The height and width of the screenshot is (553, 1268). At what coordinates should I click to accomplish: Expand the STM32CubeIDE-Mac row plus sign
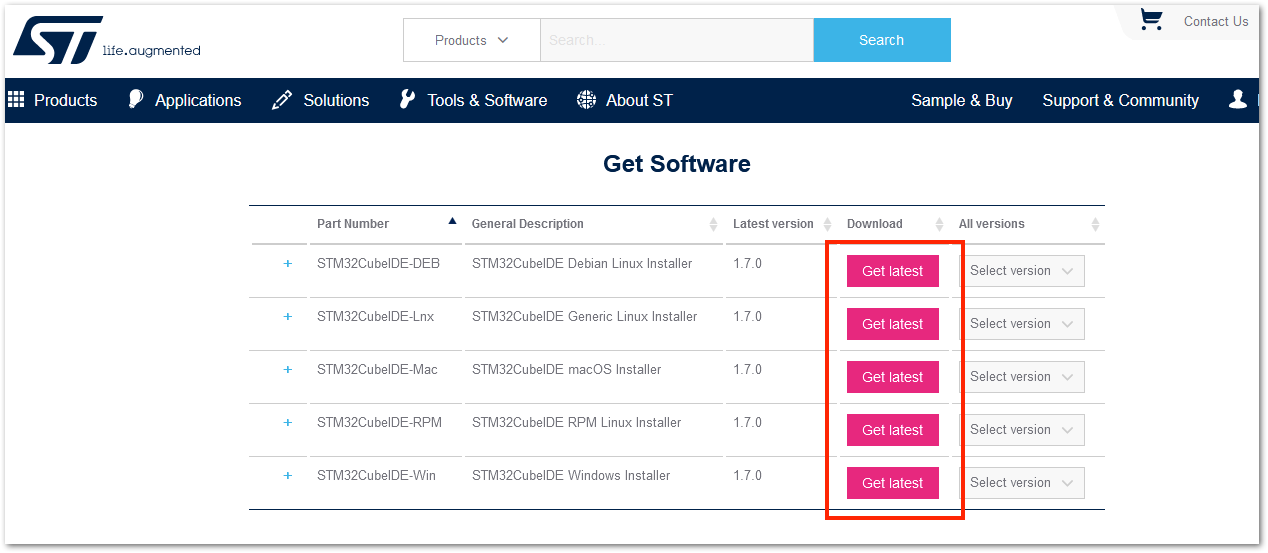pyautogui.click(x=288, y=370)
